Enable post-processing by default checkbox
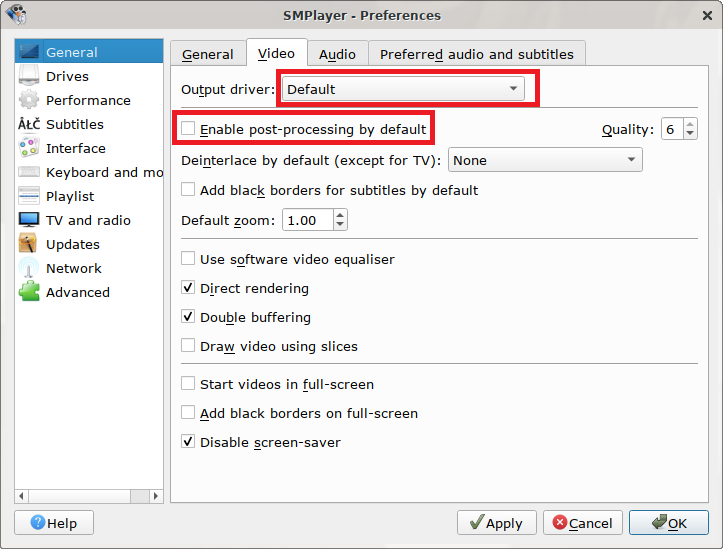Screen dimensions: 723x549 click(x=188, y=128)
